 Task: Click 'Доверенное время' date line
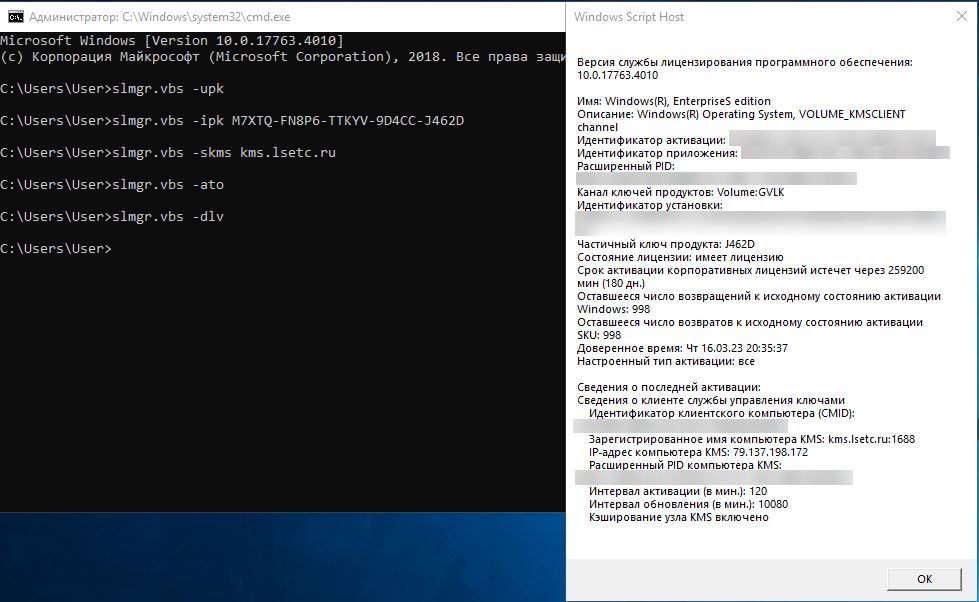(x=682, y=348)
